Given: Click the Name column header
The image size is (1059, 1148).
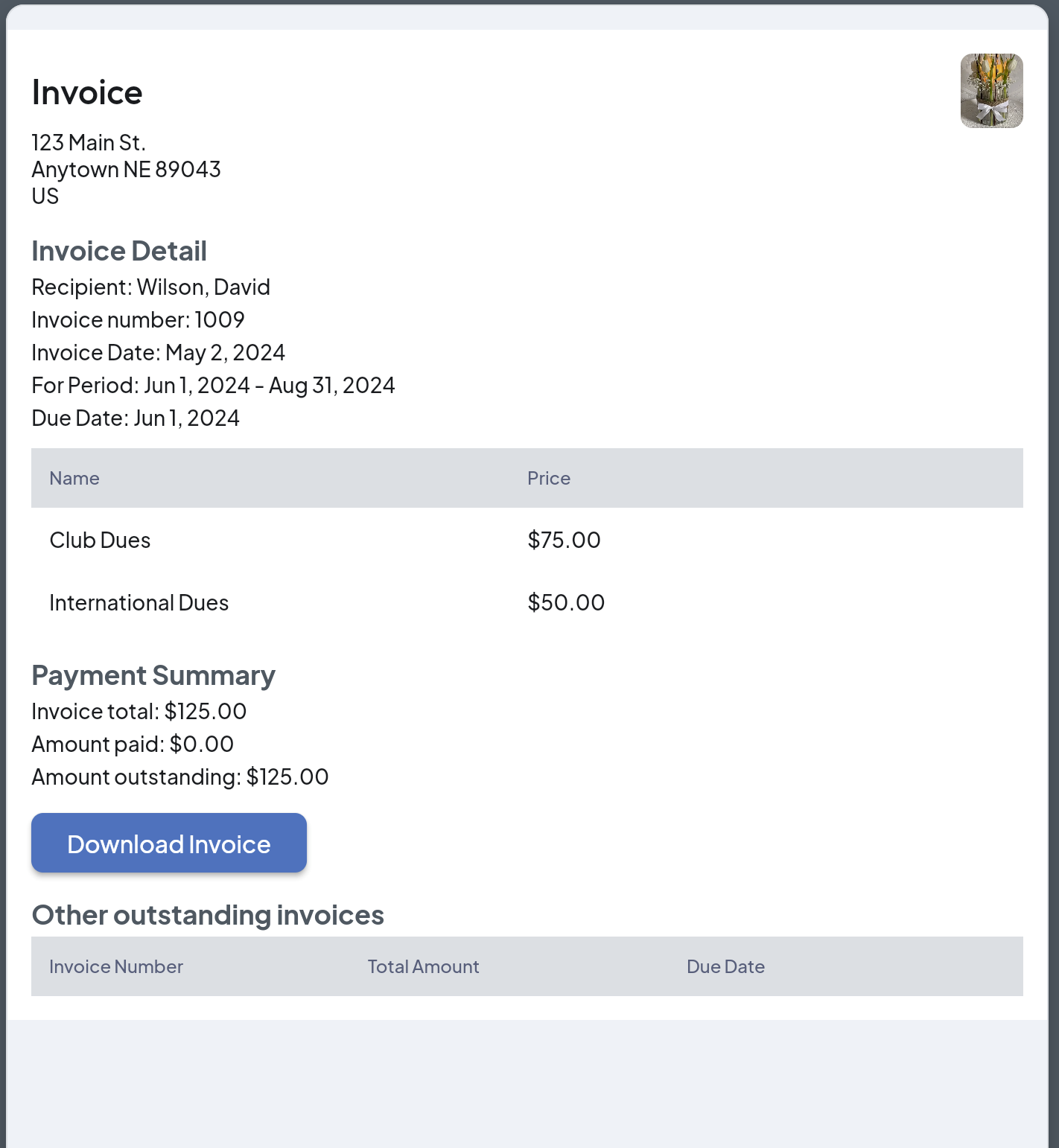Looking at the screenshot, I should [x=74, y=478].
